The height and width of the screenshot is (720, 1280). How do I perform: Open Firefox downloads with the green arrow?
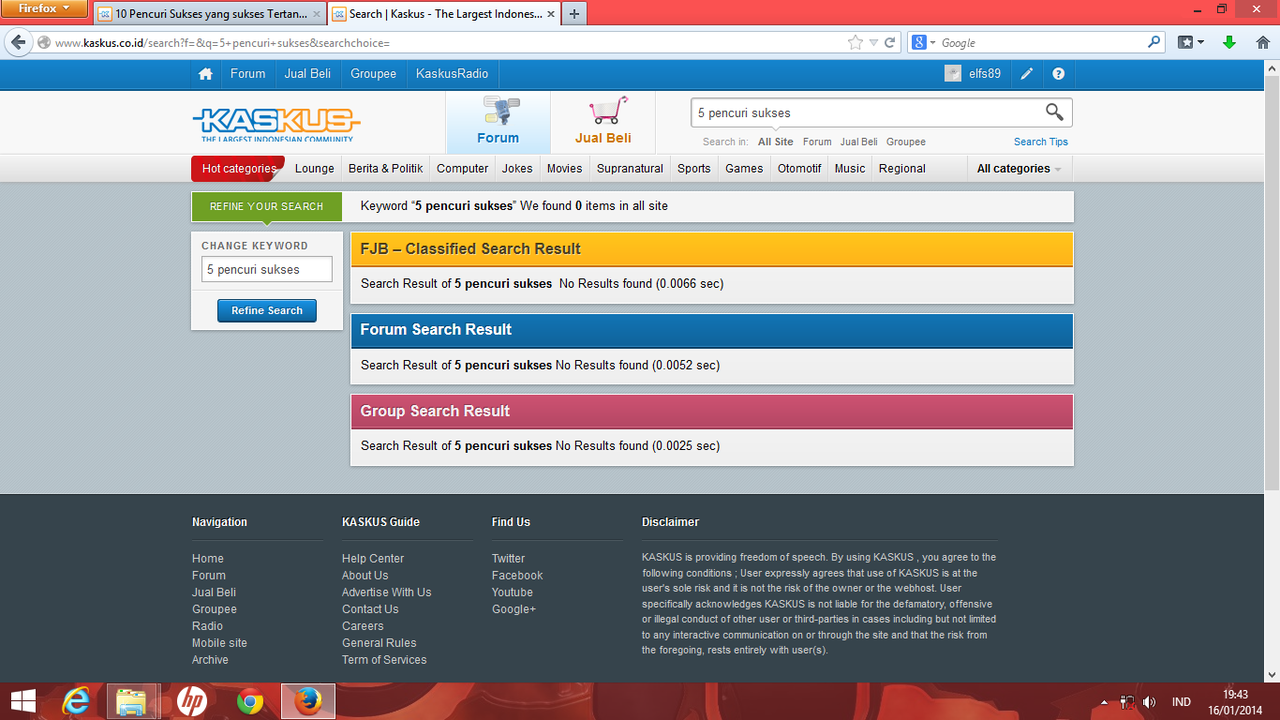(x=1230, y=43)
